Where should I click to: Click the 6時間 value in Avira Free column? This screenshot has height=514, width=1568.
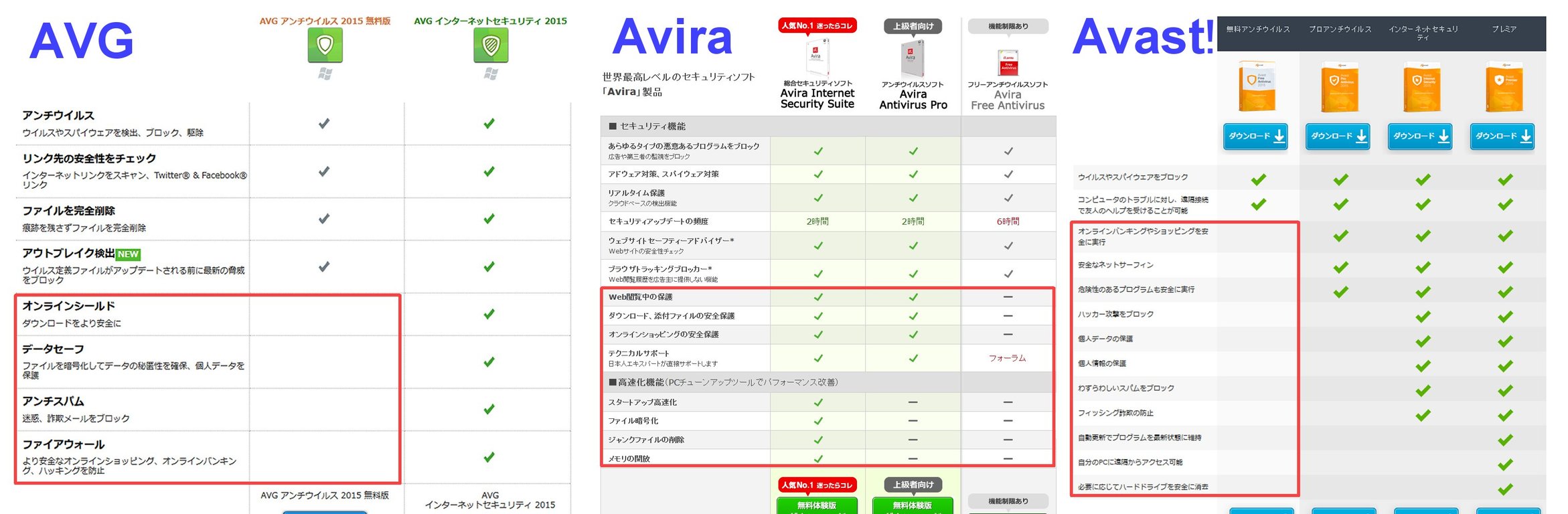pos(1008,222)
